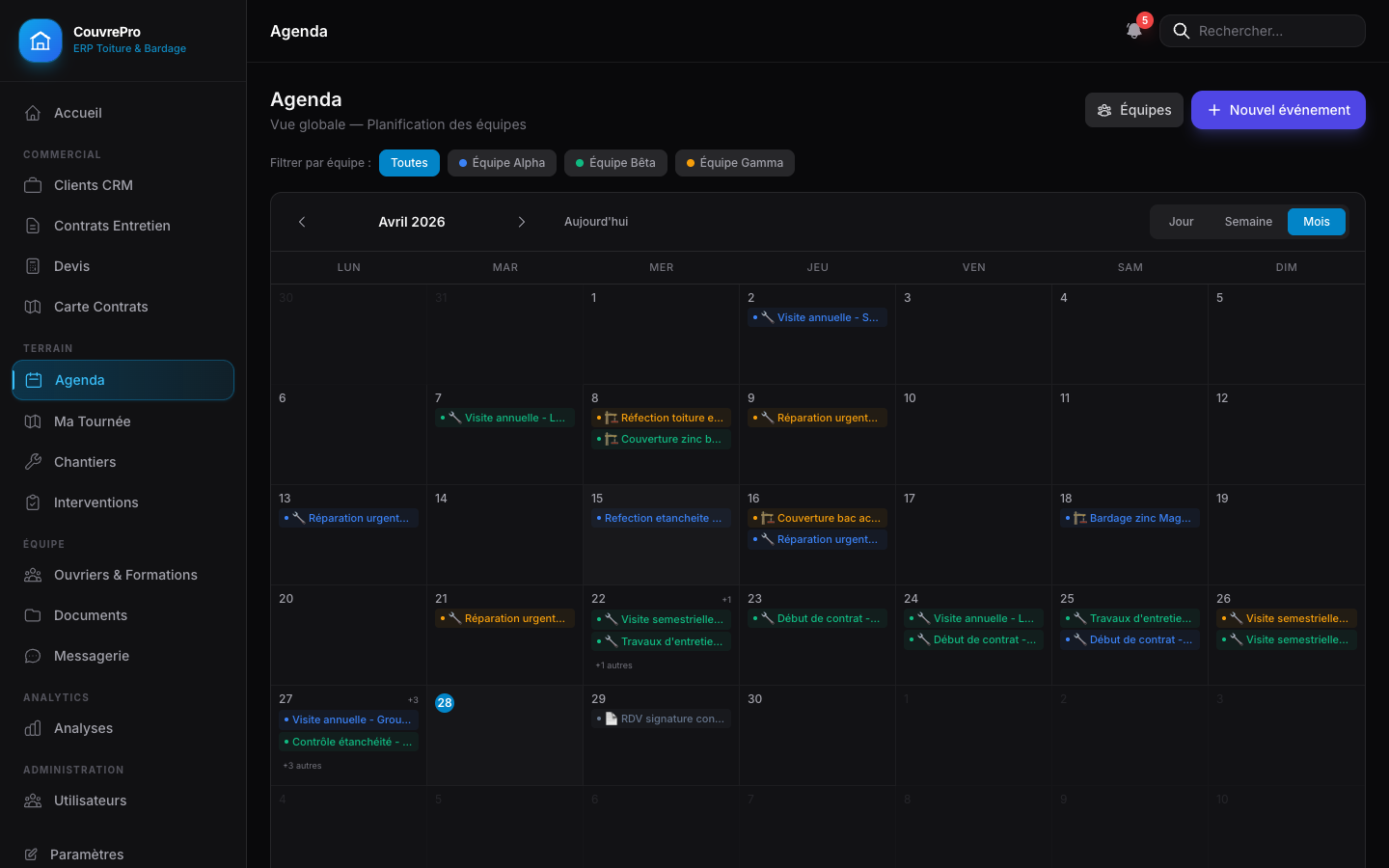Viewport: 1389px width, 868px height.
Task: Open 'Bardage zinc Mag...' event on April 18
Action: (x=1130, y=518)
